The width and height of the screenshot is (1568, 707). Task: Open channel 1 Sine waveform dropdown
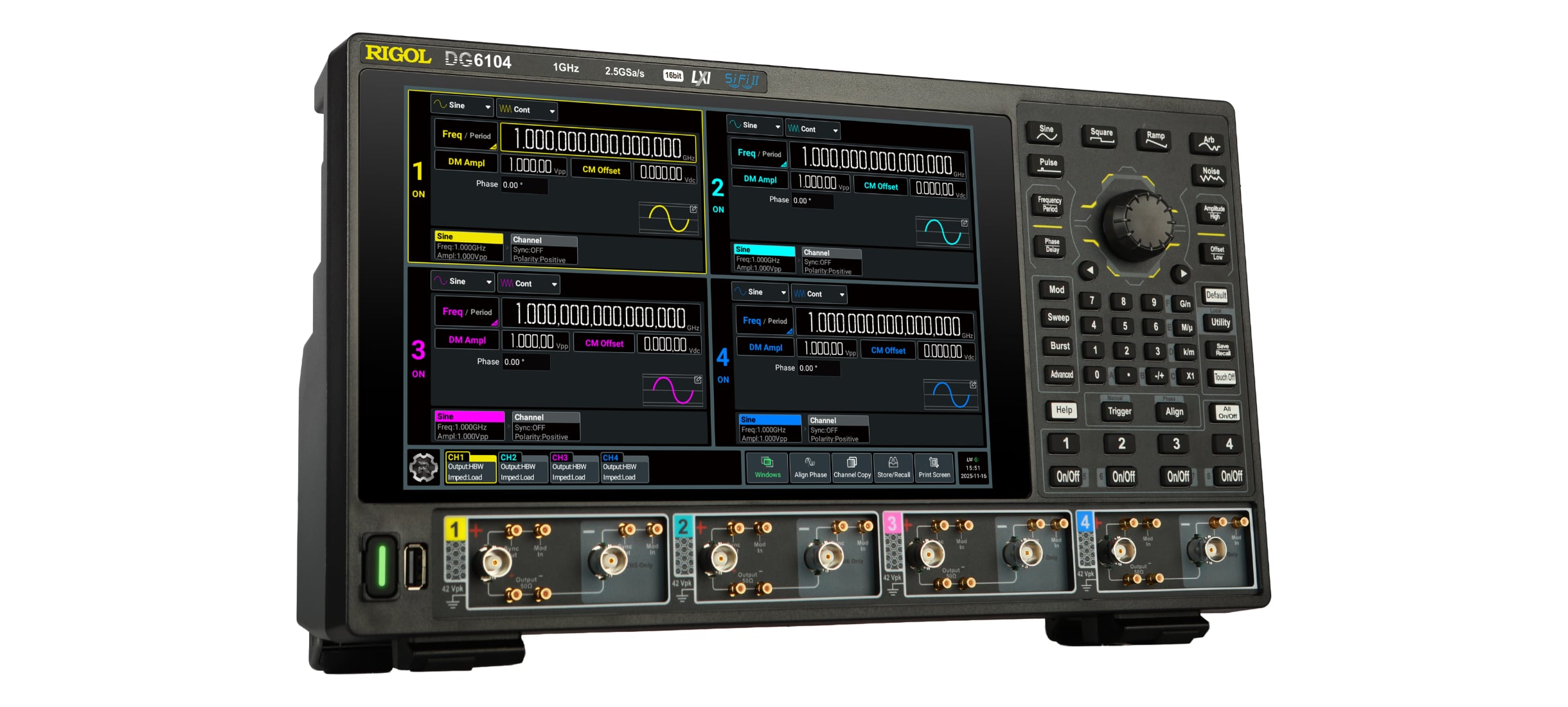462,105
